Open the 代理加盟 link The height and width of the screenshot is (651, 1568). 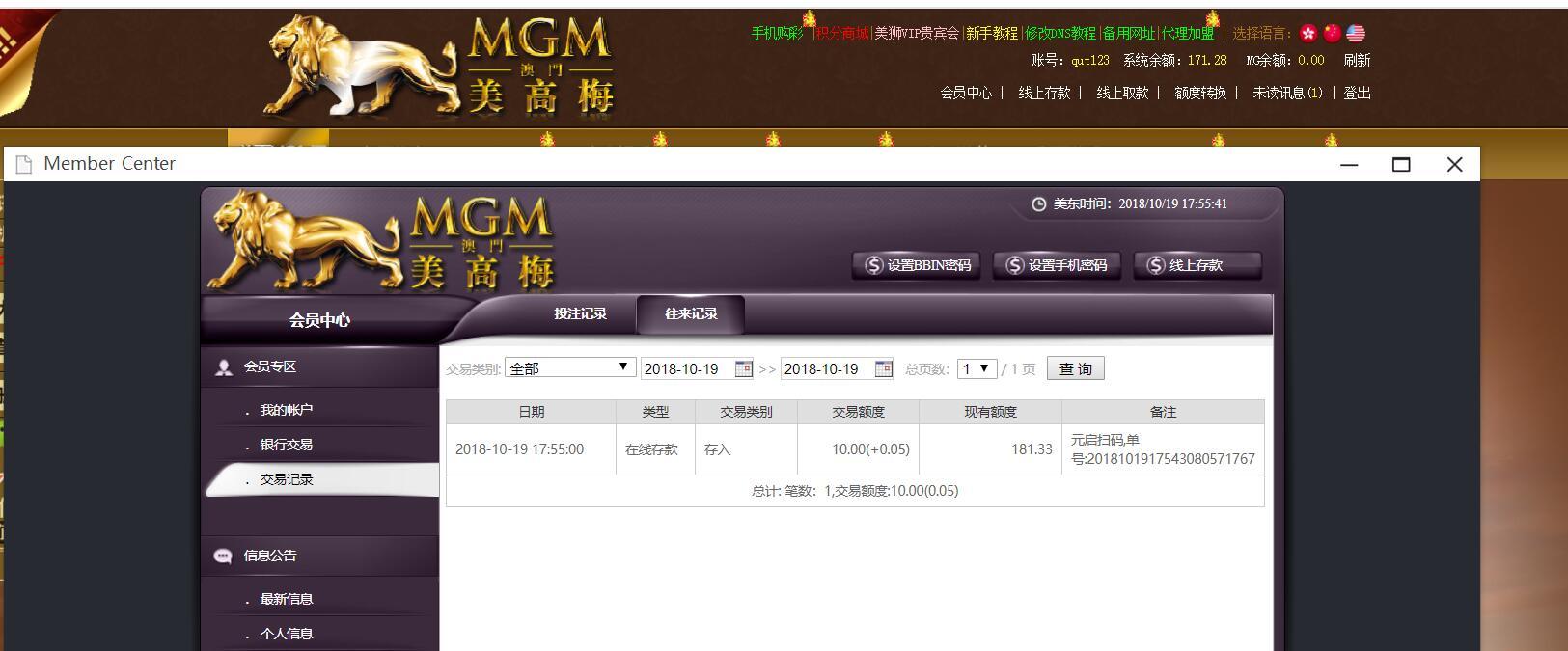pos(1188,33)
